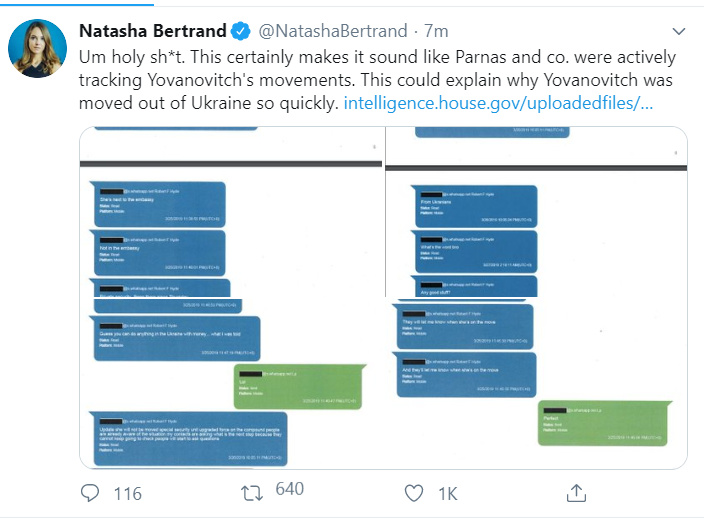Click the reply speech-bubble icon
This screenshot has width=704, height=521.
coord(90,493)
